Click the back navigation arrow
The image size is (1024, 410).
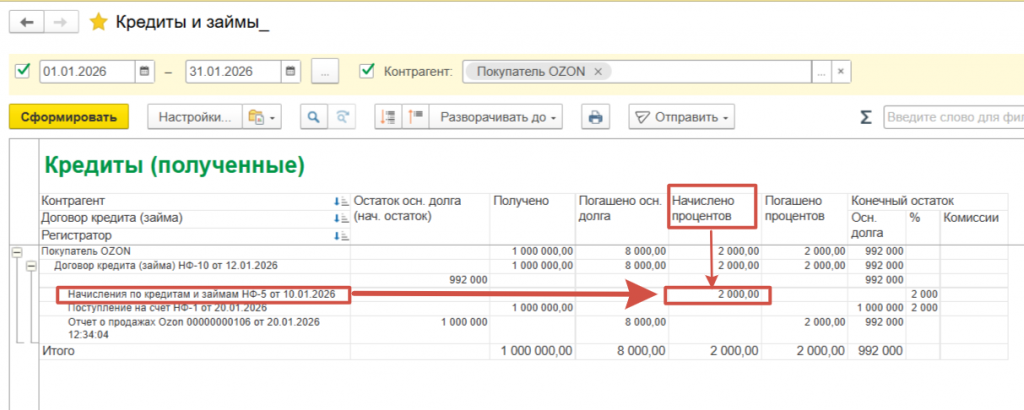[x=26, y=21]
